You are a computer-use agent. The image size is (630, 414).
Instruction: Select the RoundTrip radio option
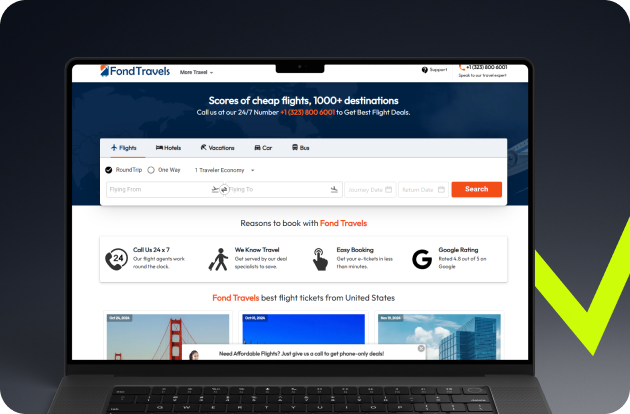pyautogui.click(x=109, y=170)
